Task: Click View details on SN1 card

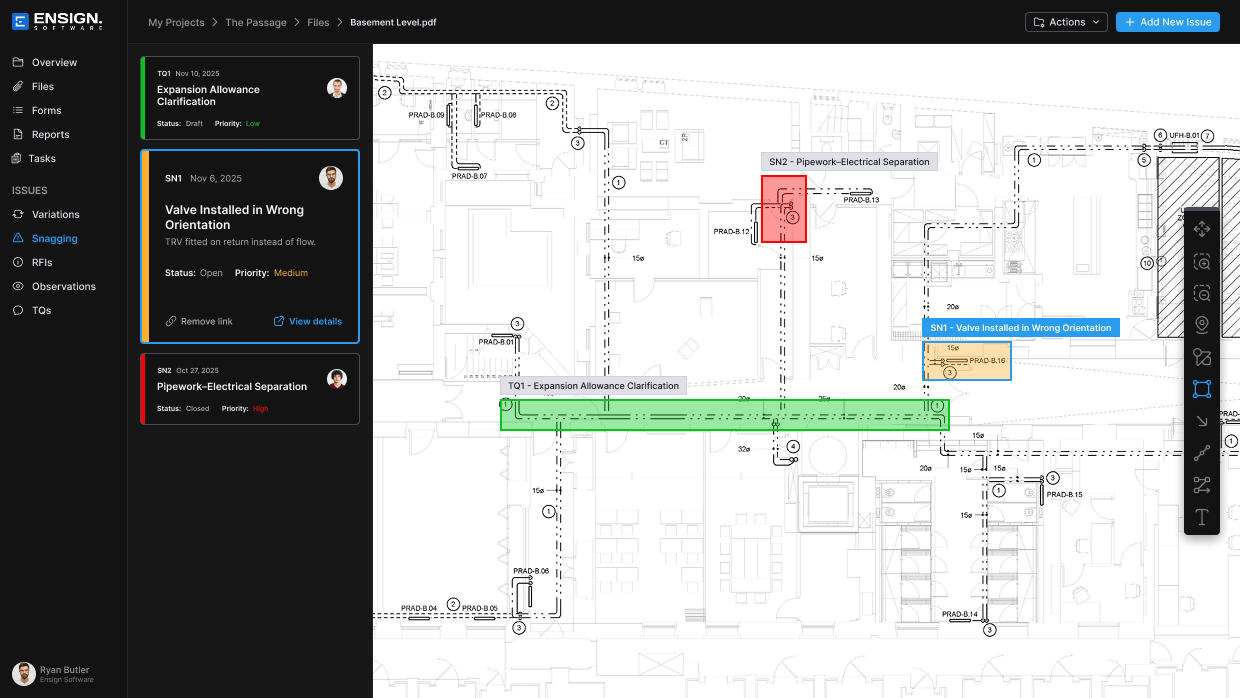Action: pos(307,321)
